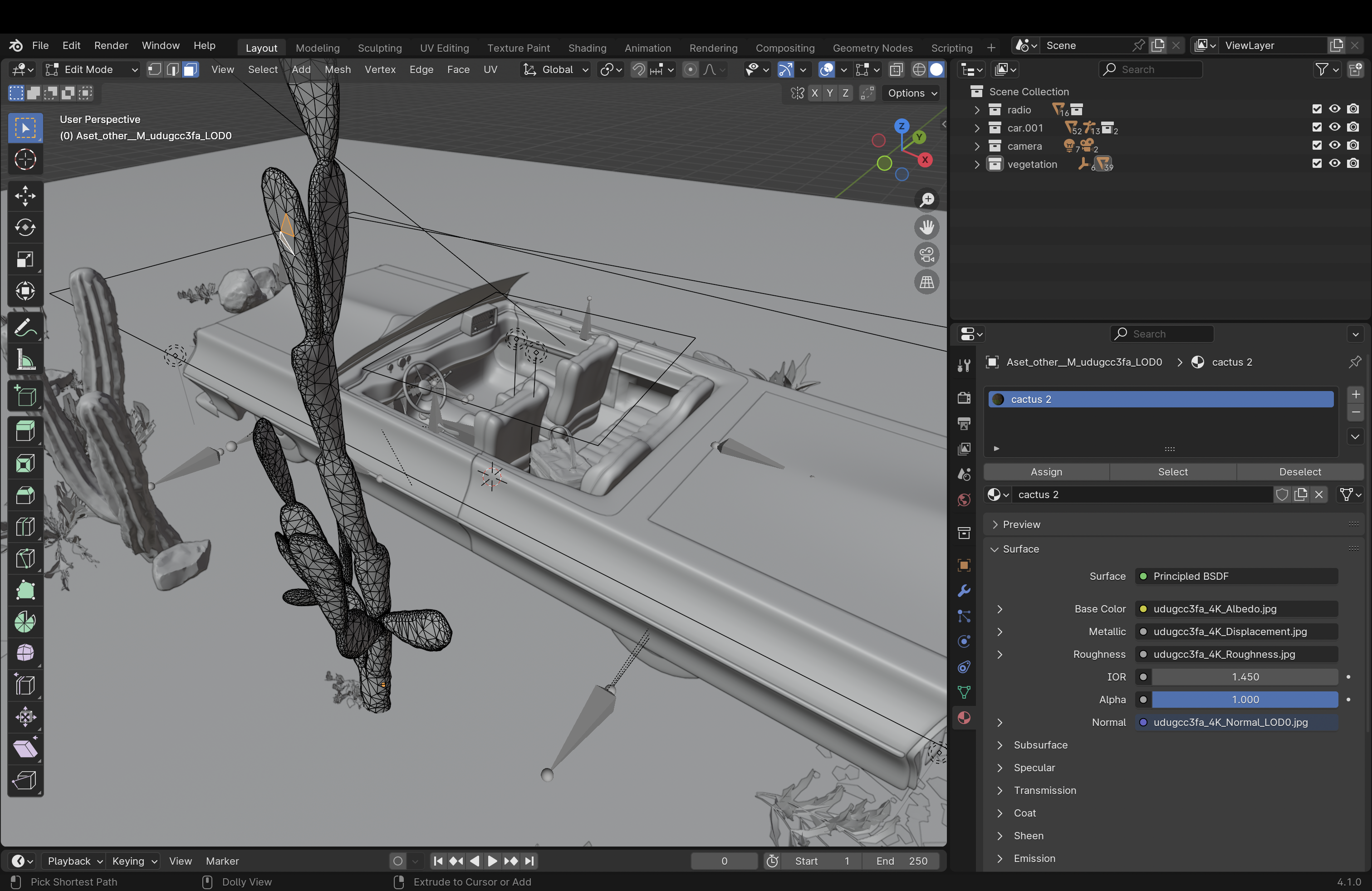Activate the Knife tool
The image size is (1372, 891).
pos(25,558)
